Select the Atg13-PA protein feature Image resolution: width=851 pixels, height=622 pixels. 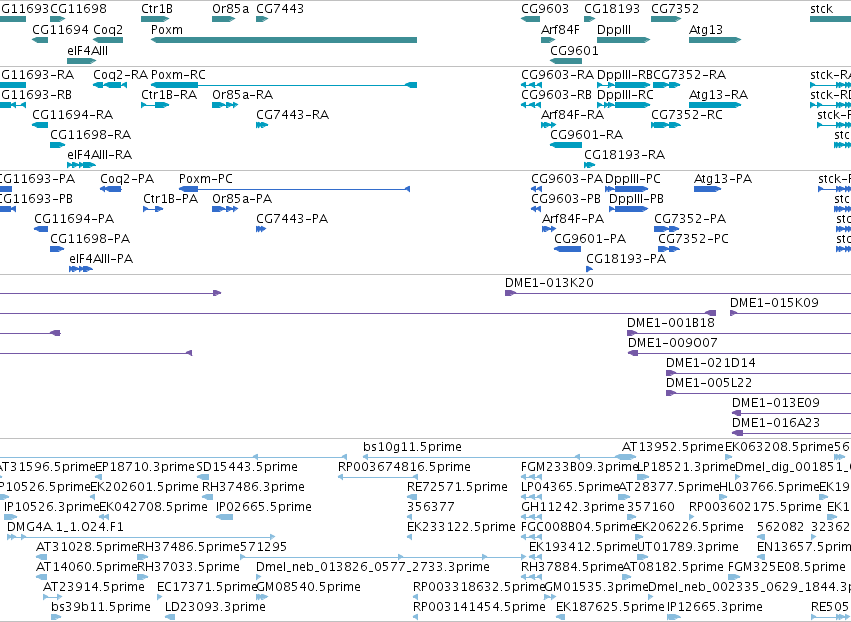click(x=708, y=189)
